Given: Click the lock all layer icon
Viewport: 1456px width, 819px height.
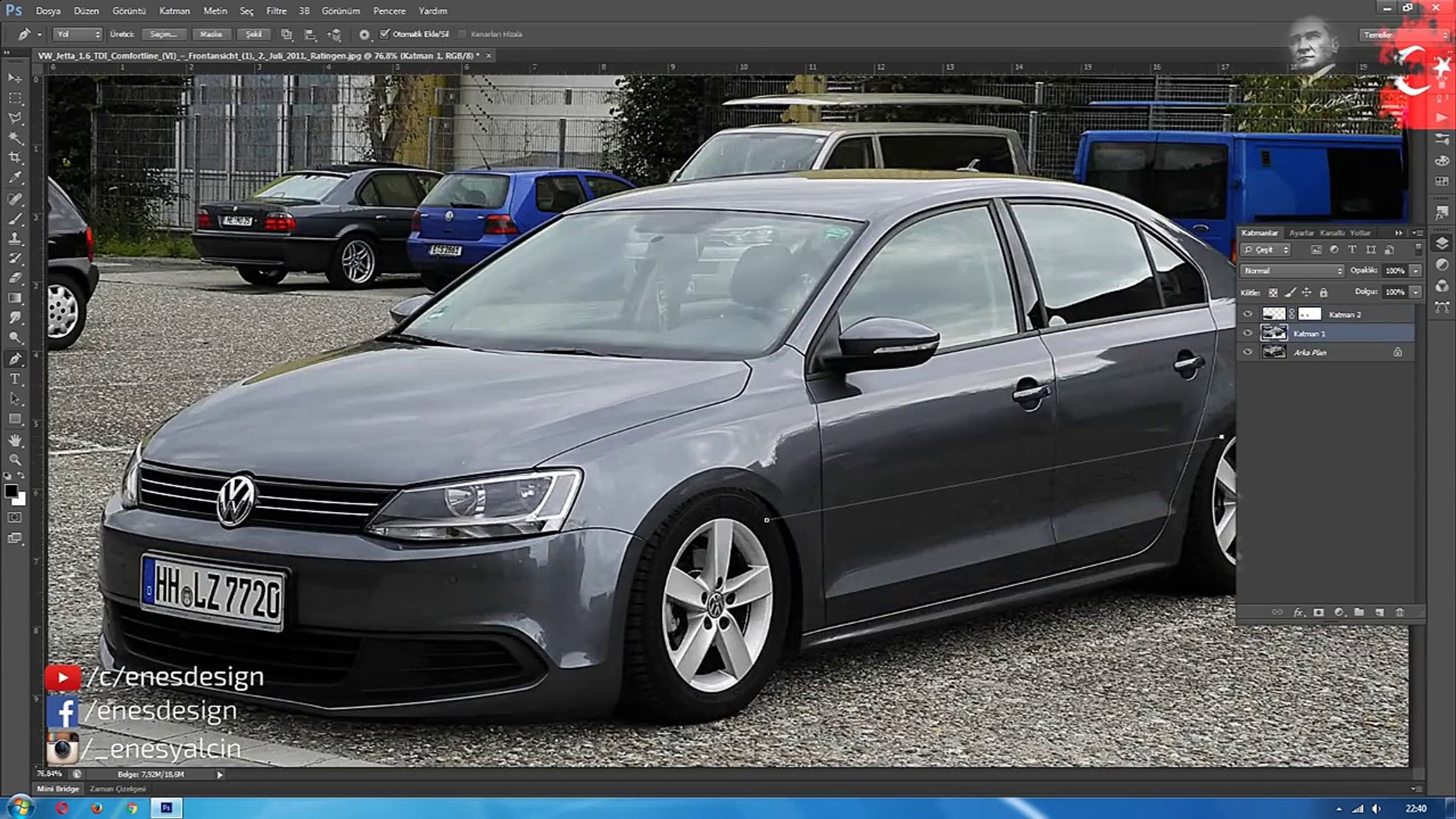Looking at the screenshot, I should pos(1323,293).
